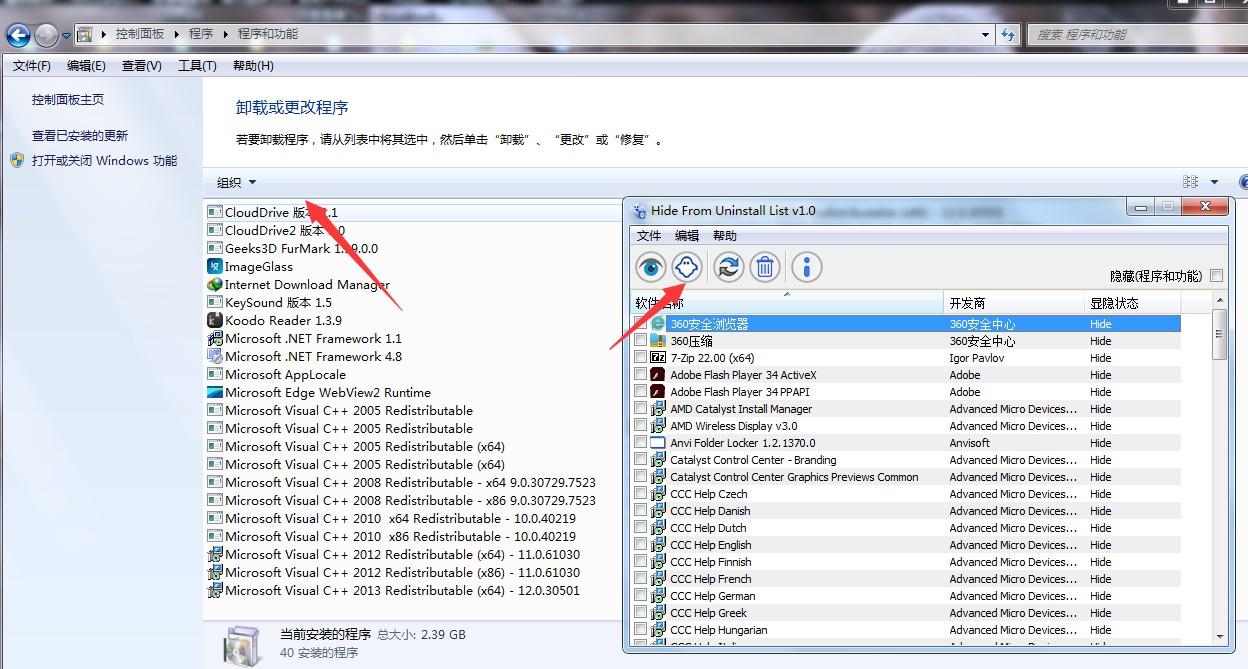1248x669 pixels.
Task: Click the change view icon in Programs and Features
Action: point(1190,182)
